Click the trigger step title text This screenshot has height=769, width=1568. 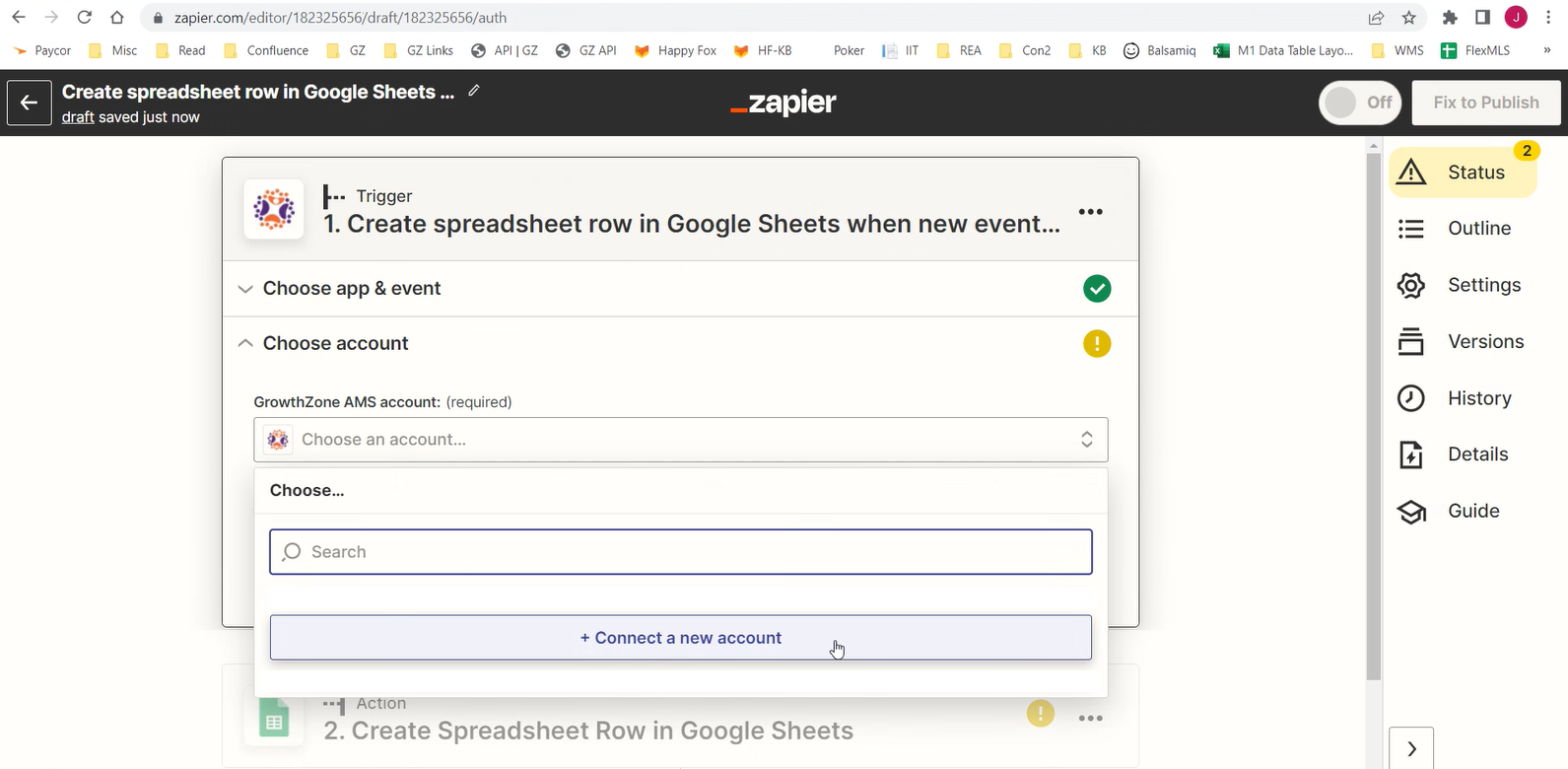[x=692, y=225]
